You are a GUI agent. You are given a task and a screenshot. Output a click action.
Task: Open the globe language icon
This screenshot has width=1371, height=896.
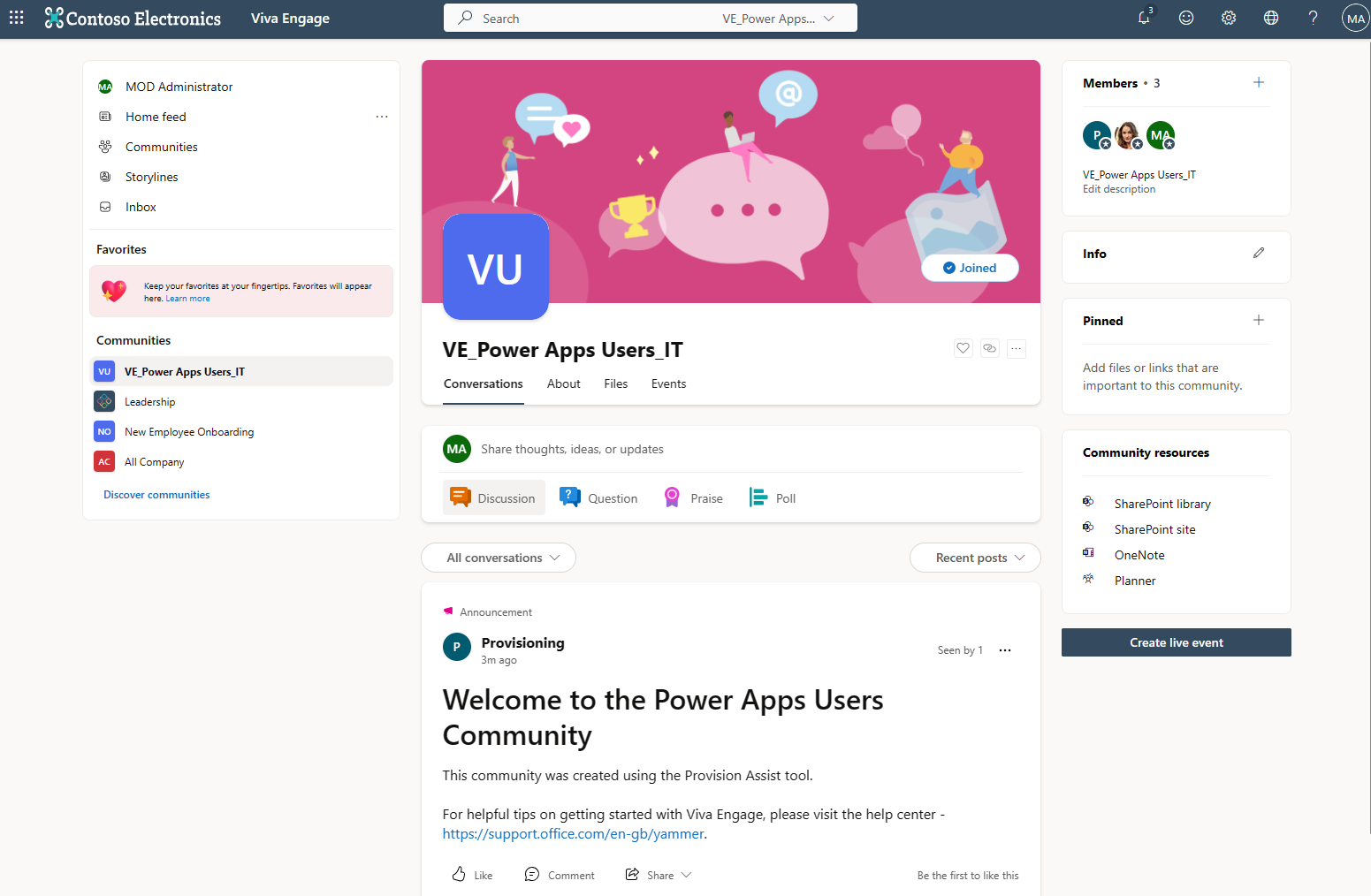click(1271, 18)
